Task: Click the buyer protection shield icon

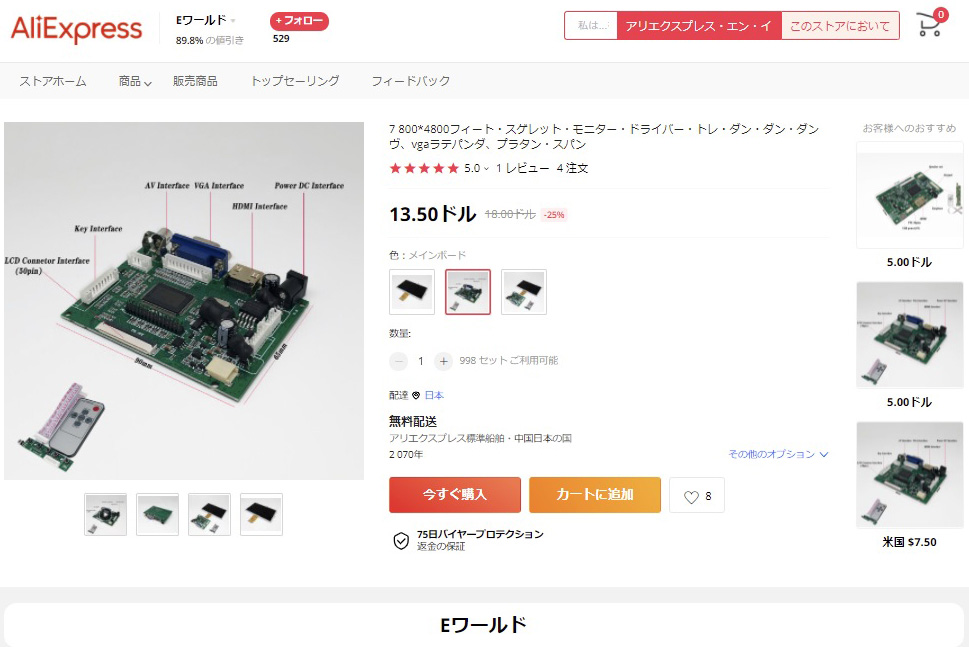Action: 401,541
